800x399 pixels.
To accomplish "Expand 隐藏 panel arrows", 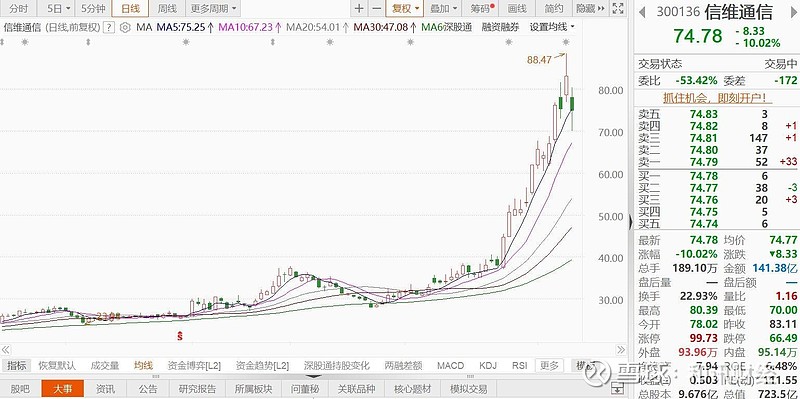I will pos(590,8).
